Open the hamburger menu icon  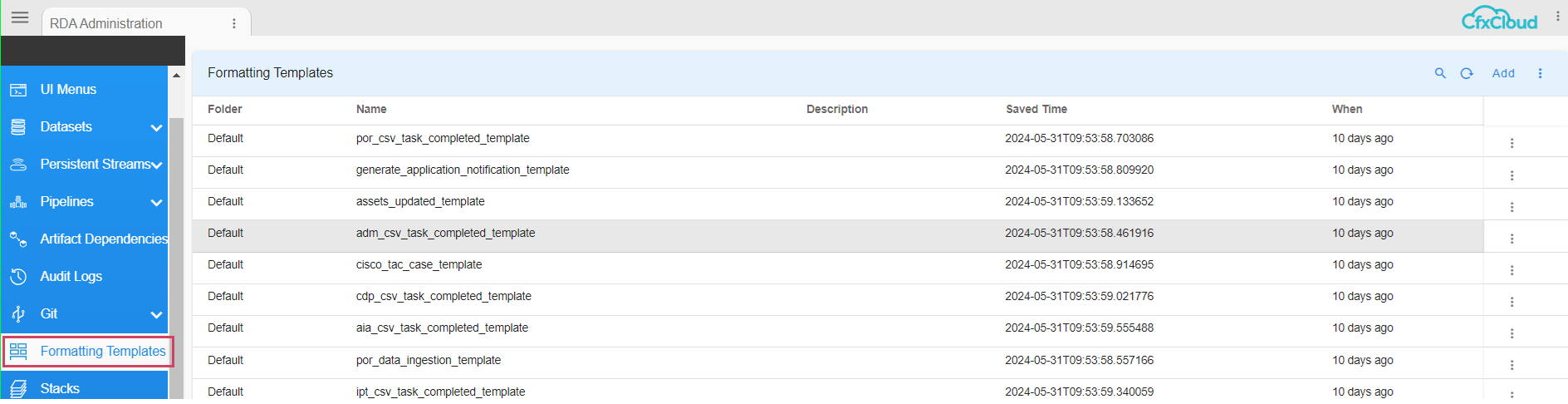click(20, 17)
